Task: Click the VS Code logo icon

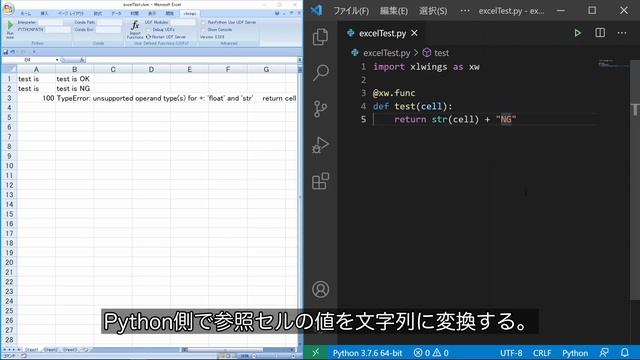Action: (316, 10)
